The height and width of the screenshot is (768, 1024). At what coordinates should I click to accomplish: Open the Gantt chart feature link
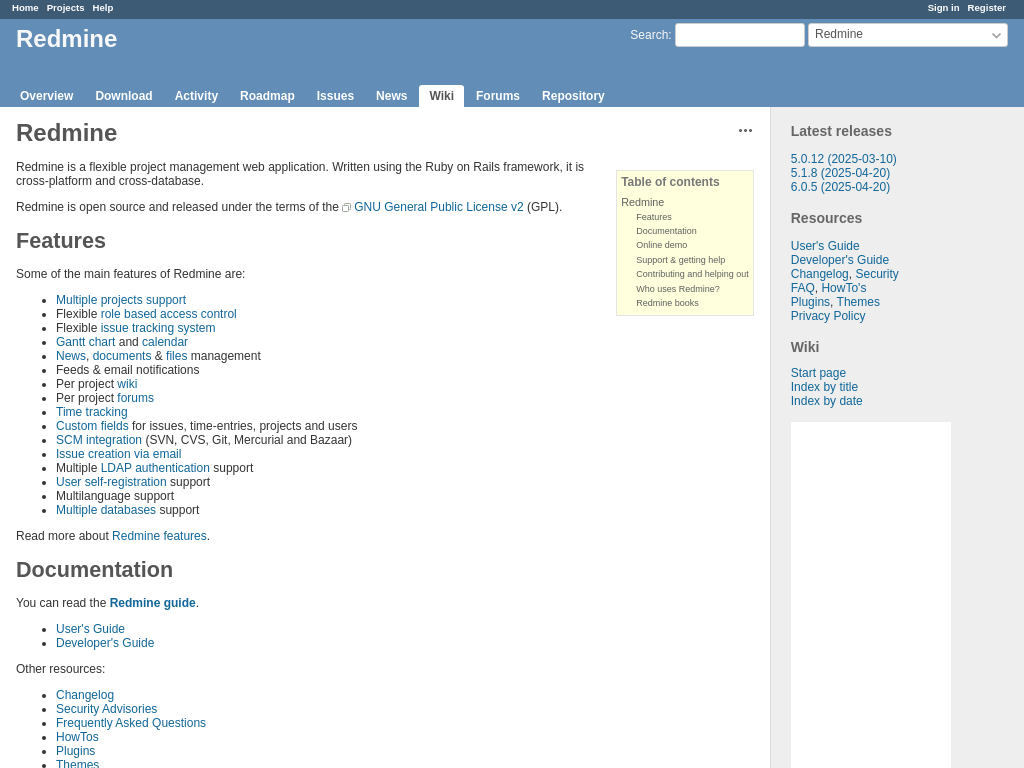[85, 342]
